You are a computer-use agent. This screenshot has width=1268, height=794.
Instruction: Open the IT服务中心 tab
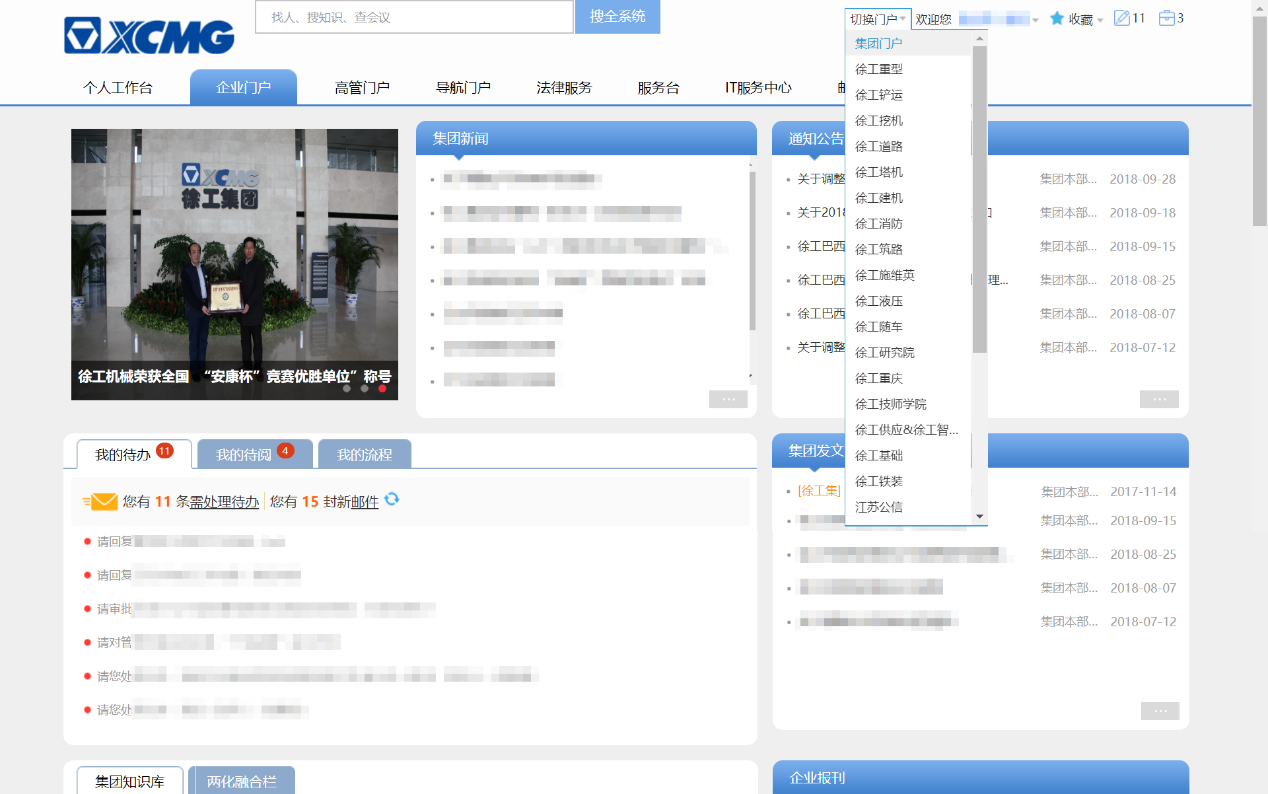758,88
